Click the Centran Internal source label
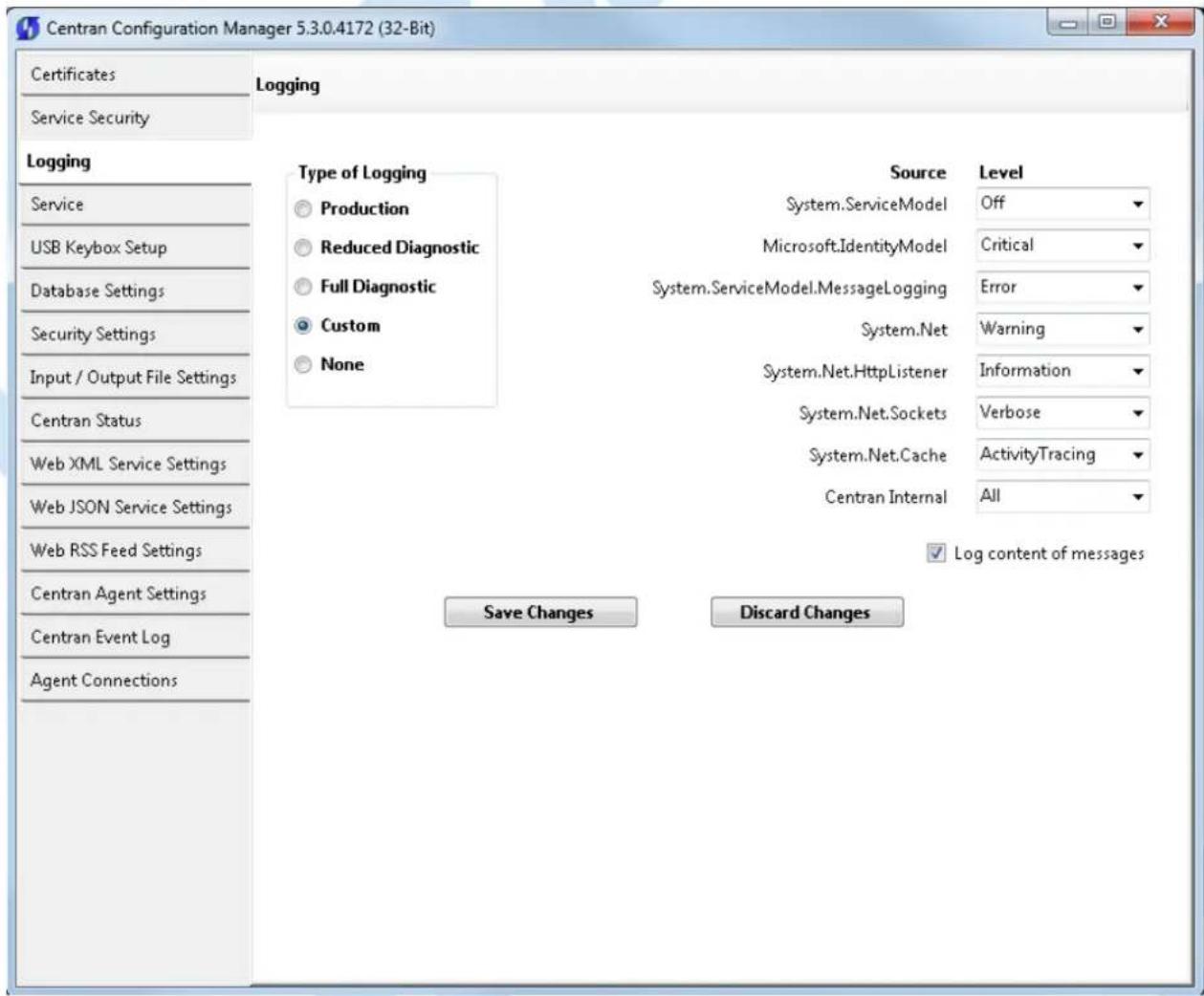1204x996 pixels. pyautogui.click(x=886, y=497)
